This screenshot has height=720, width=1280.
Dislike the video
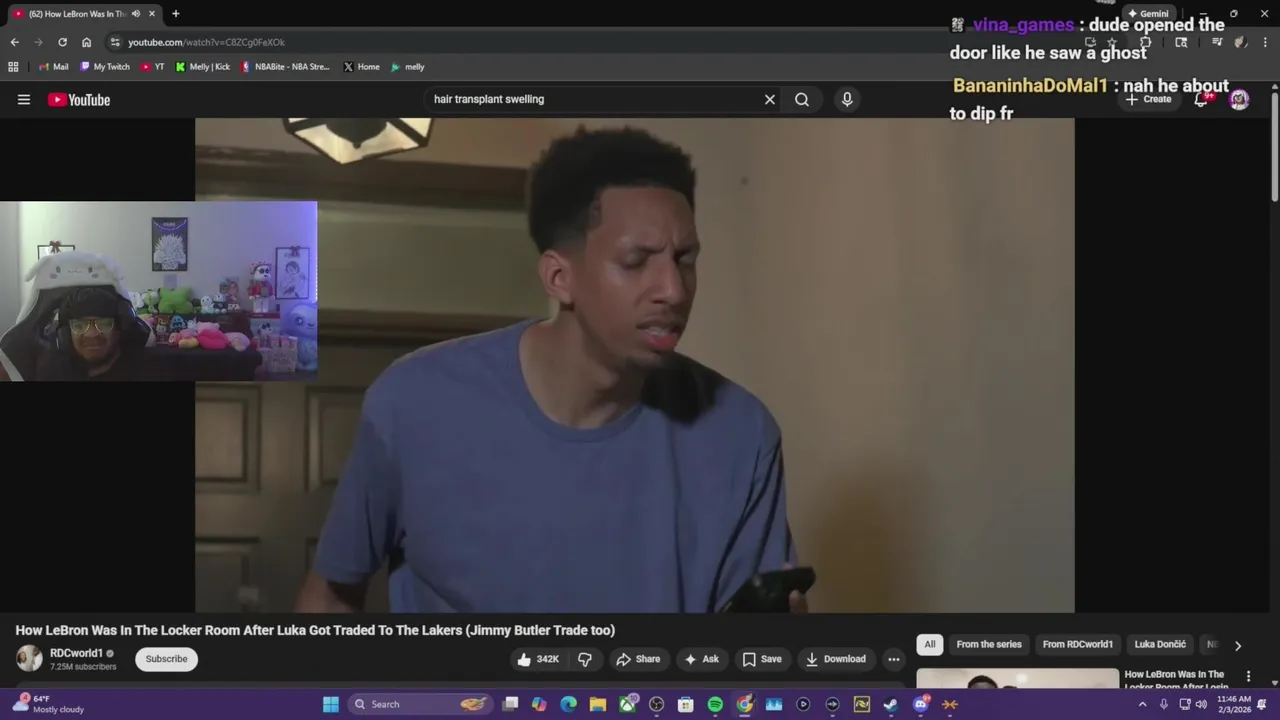(585, 659)
